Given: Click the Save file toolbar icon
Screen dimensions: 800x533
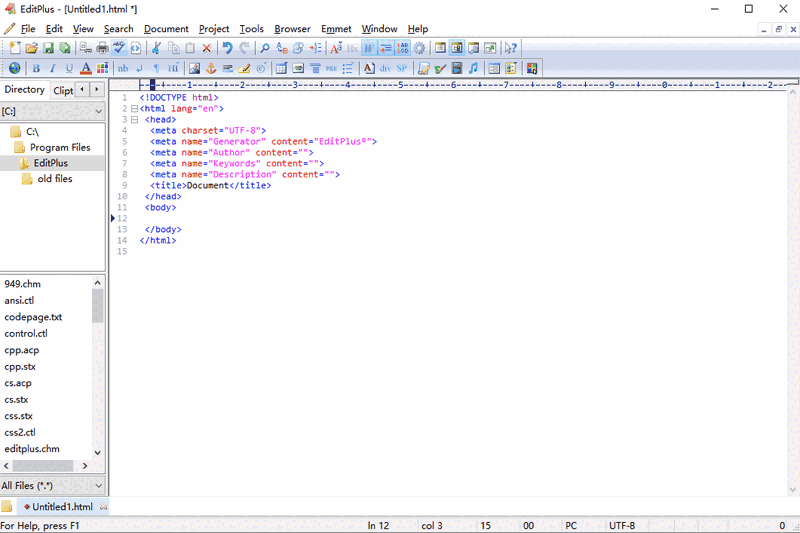Looking at the screenshot, I should tap(48, 48).
